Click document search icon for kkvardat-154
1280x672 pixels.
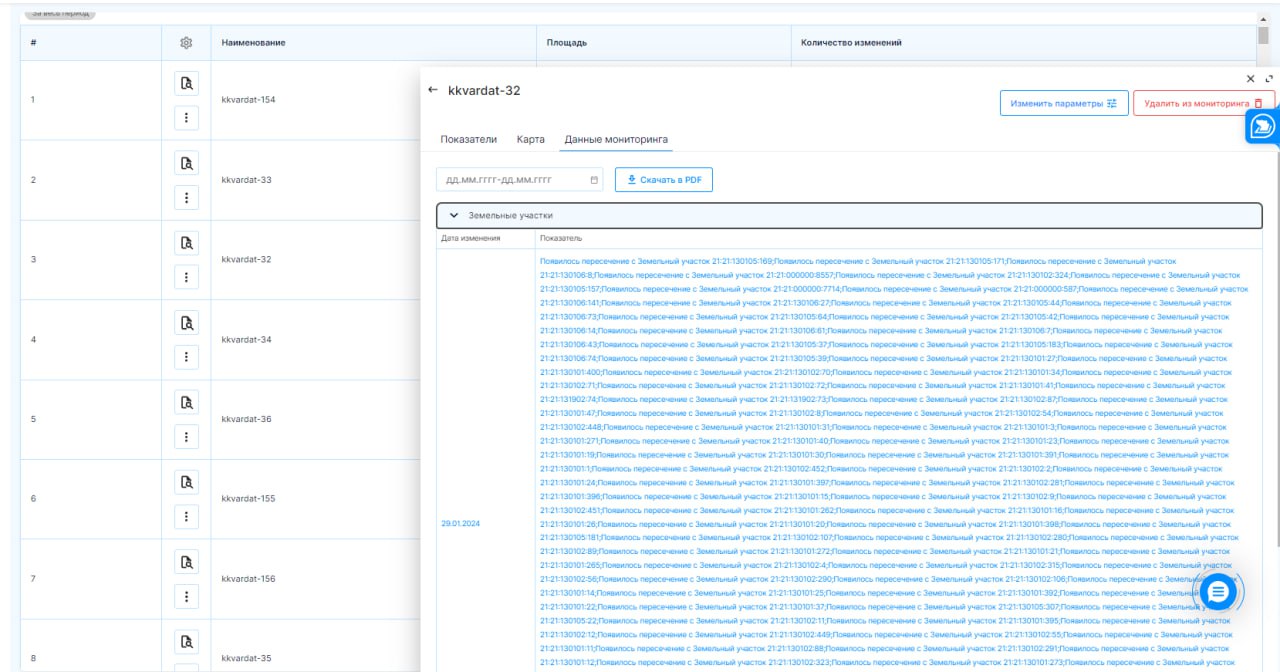click(185, 83)
